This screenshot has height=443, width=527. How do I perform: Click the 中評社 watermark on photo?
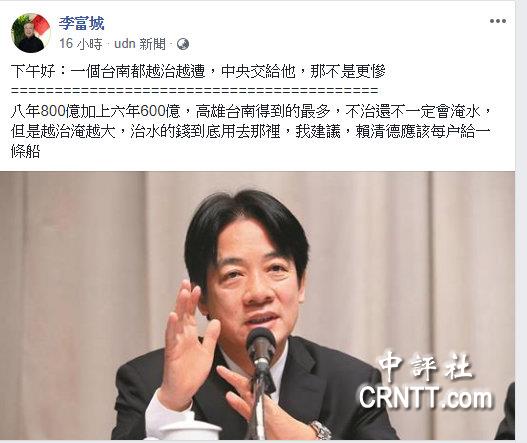coord(426,367)
